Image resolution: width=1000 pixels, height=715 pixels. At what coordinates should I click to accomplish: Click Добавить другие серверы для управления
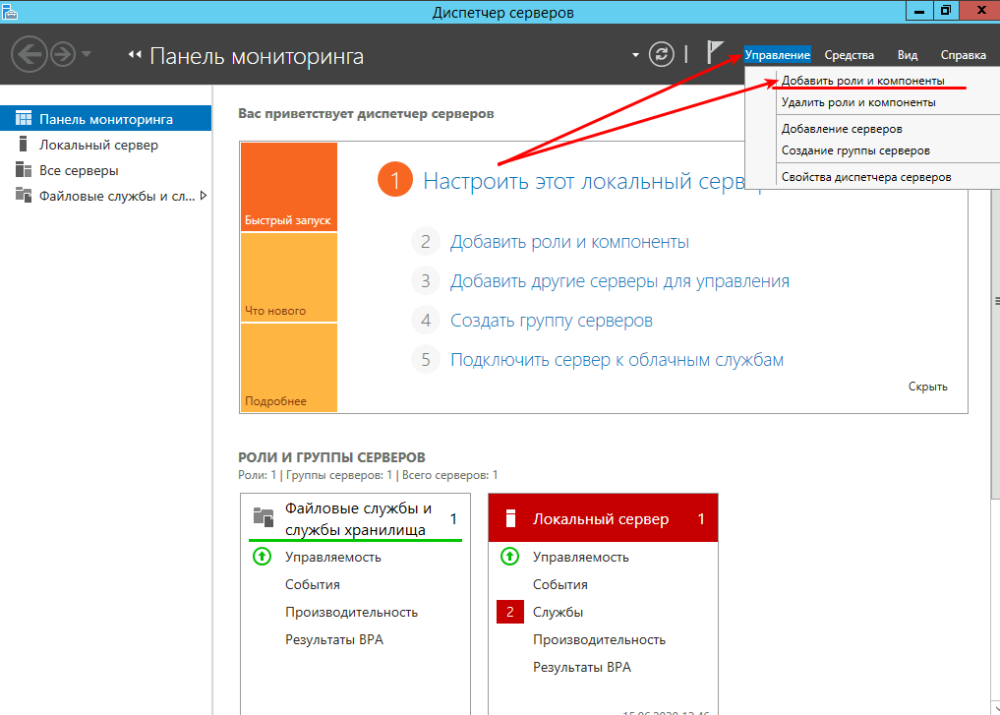point(620,281)
